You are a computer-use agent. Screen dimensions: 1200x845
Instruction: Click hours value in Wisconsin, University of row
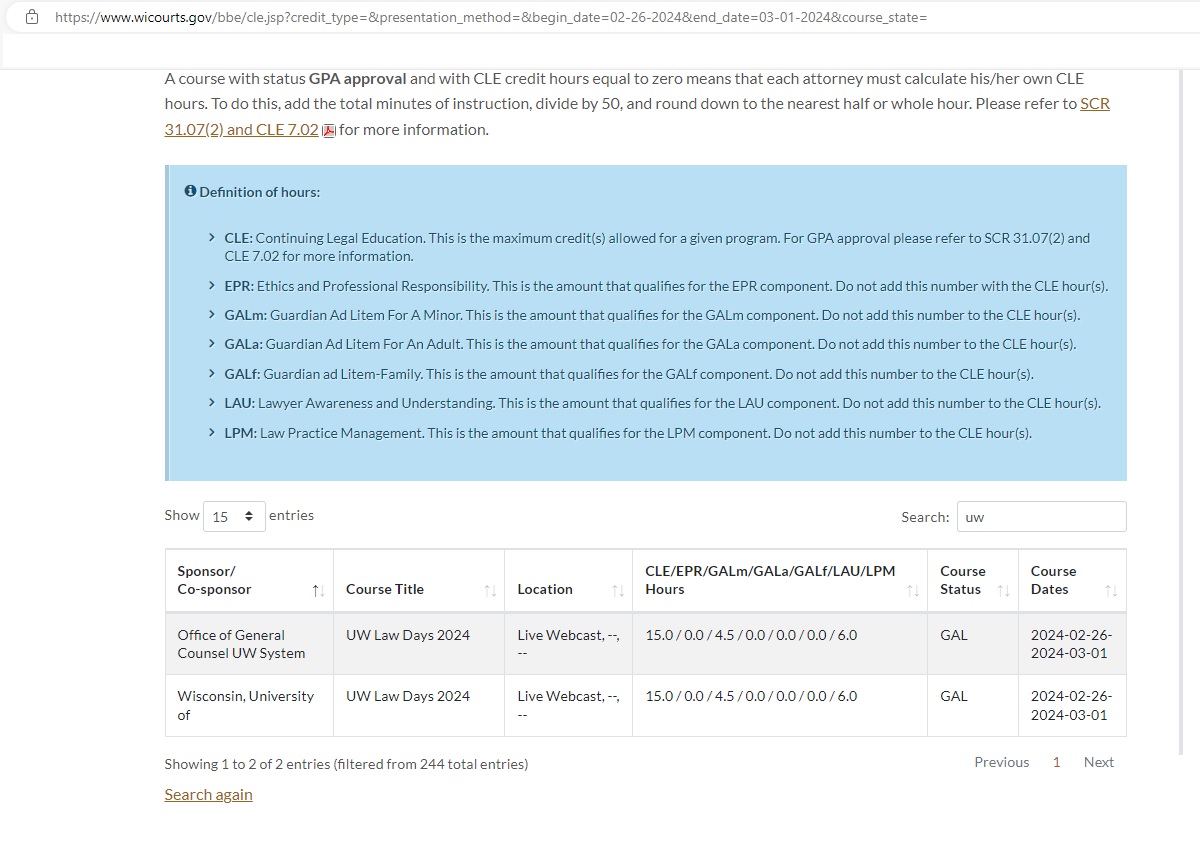point(751,696)
